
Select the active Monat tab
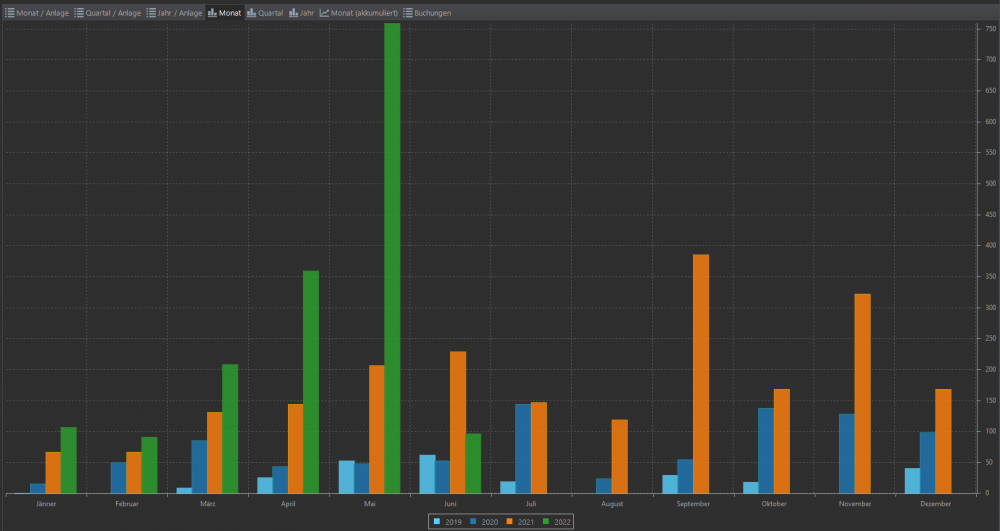(x=224, y=13)
